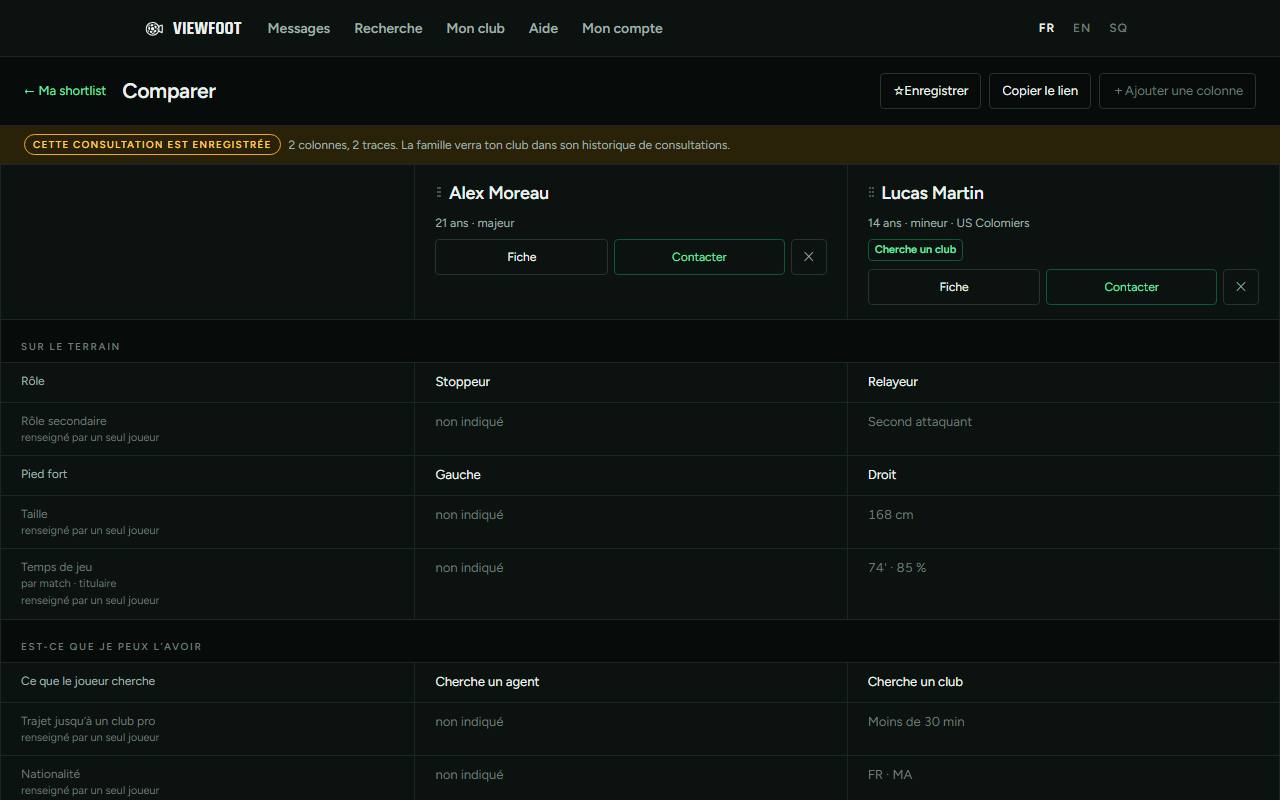Open Alex Moreau's Fiche
The image size is (1280, 800).
pyautogui.click(x=521, y=257)
